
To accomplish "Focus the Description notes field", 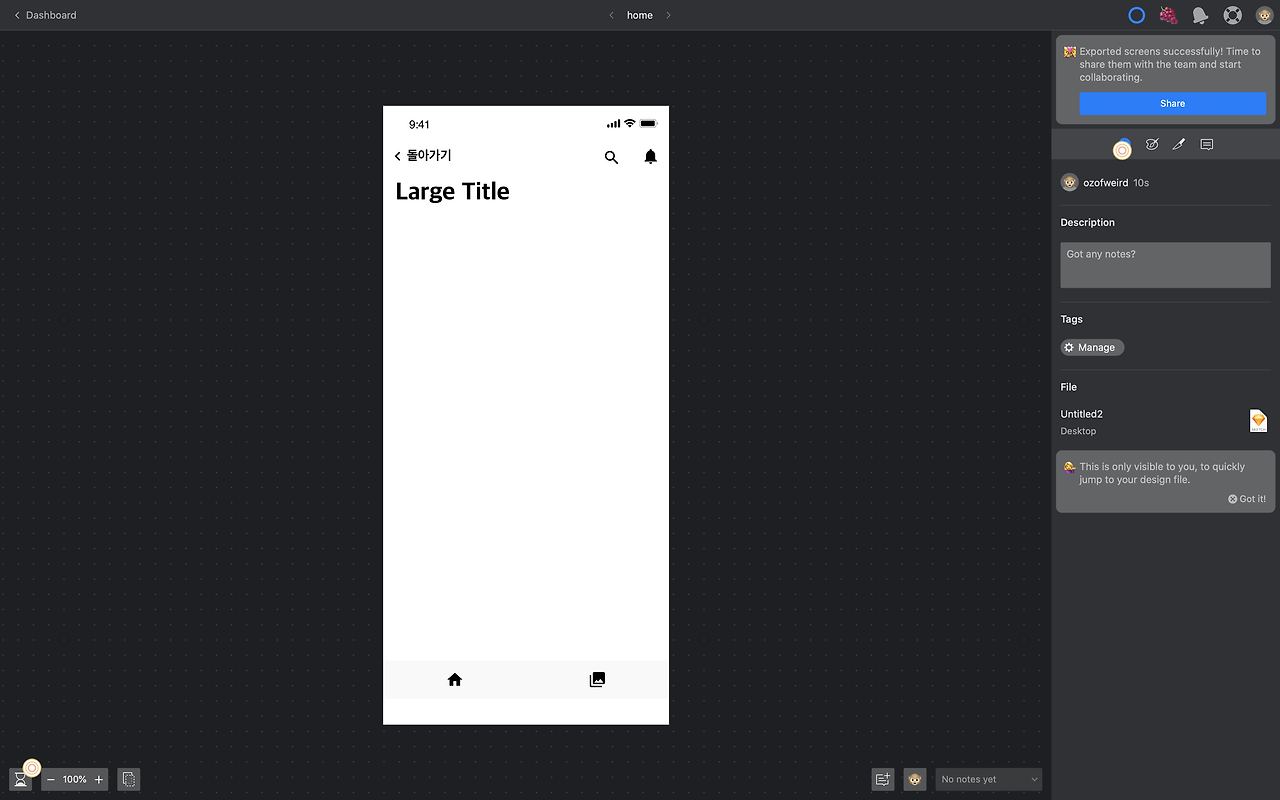I will point(1165,265).
